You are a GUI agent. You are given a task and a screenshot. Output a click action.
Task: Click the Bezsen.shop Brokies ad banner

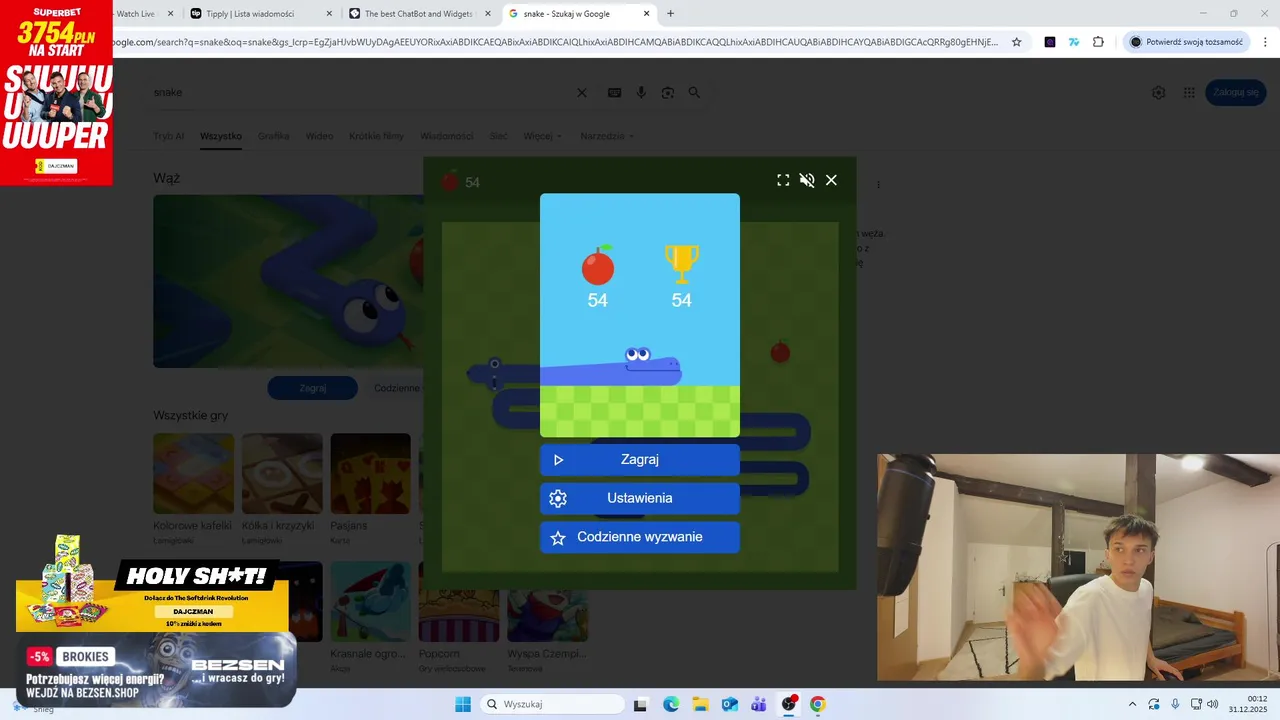156,671
